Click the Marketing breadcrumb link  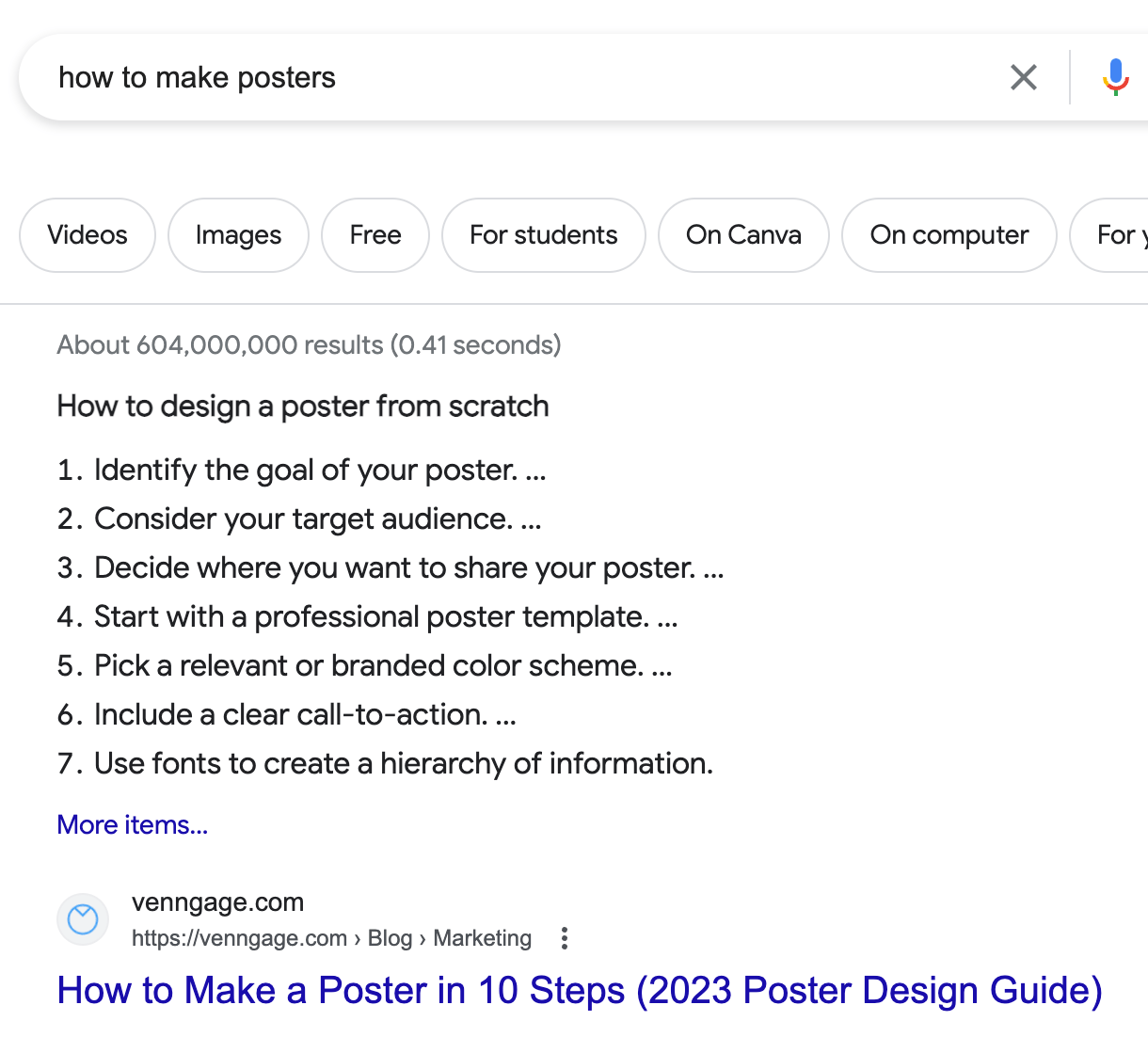pos(482,938)
